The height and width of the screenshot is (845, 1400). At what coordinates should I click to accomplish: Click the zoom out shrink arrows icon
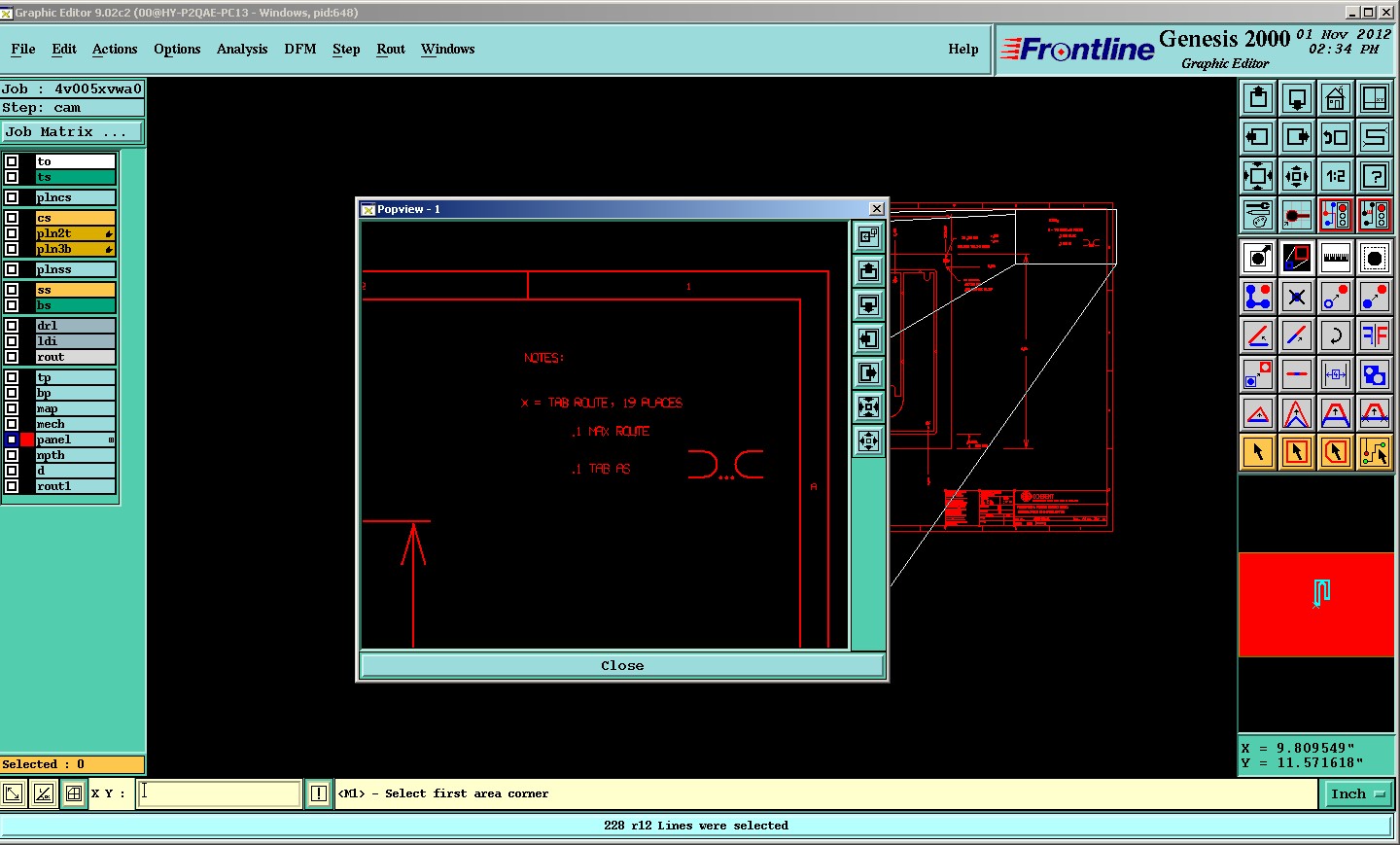click(x=1297, y=176)
